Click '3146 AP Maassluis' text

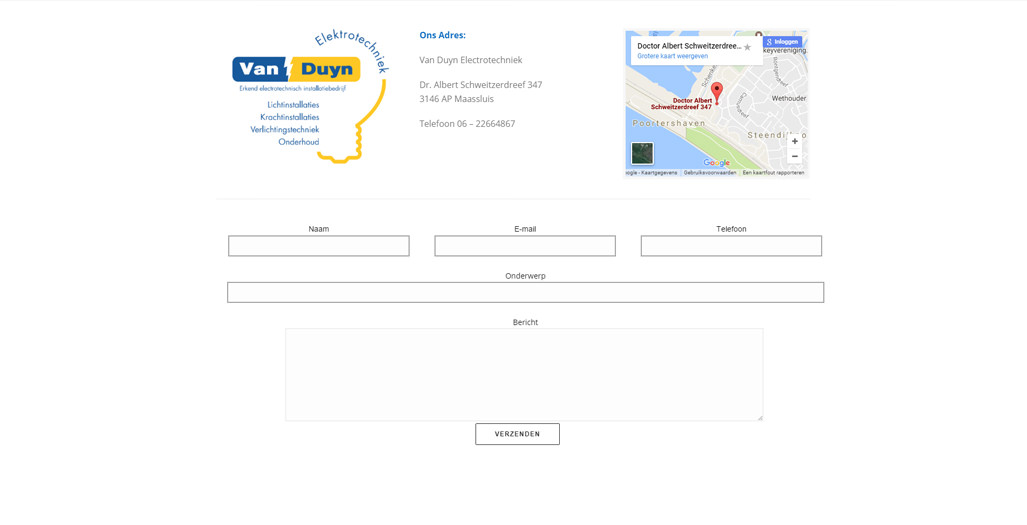(x=457, y=100)
